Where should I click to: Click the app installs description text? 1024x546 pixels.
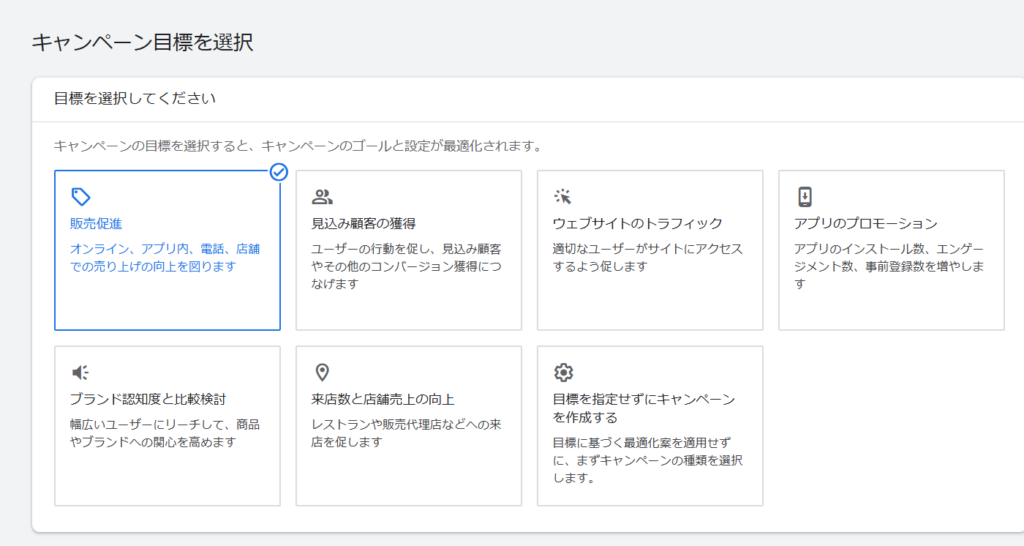(x=889, y=266)
